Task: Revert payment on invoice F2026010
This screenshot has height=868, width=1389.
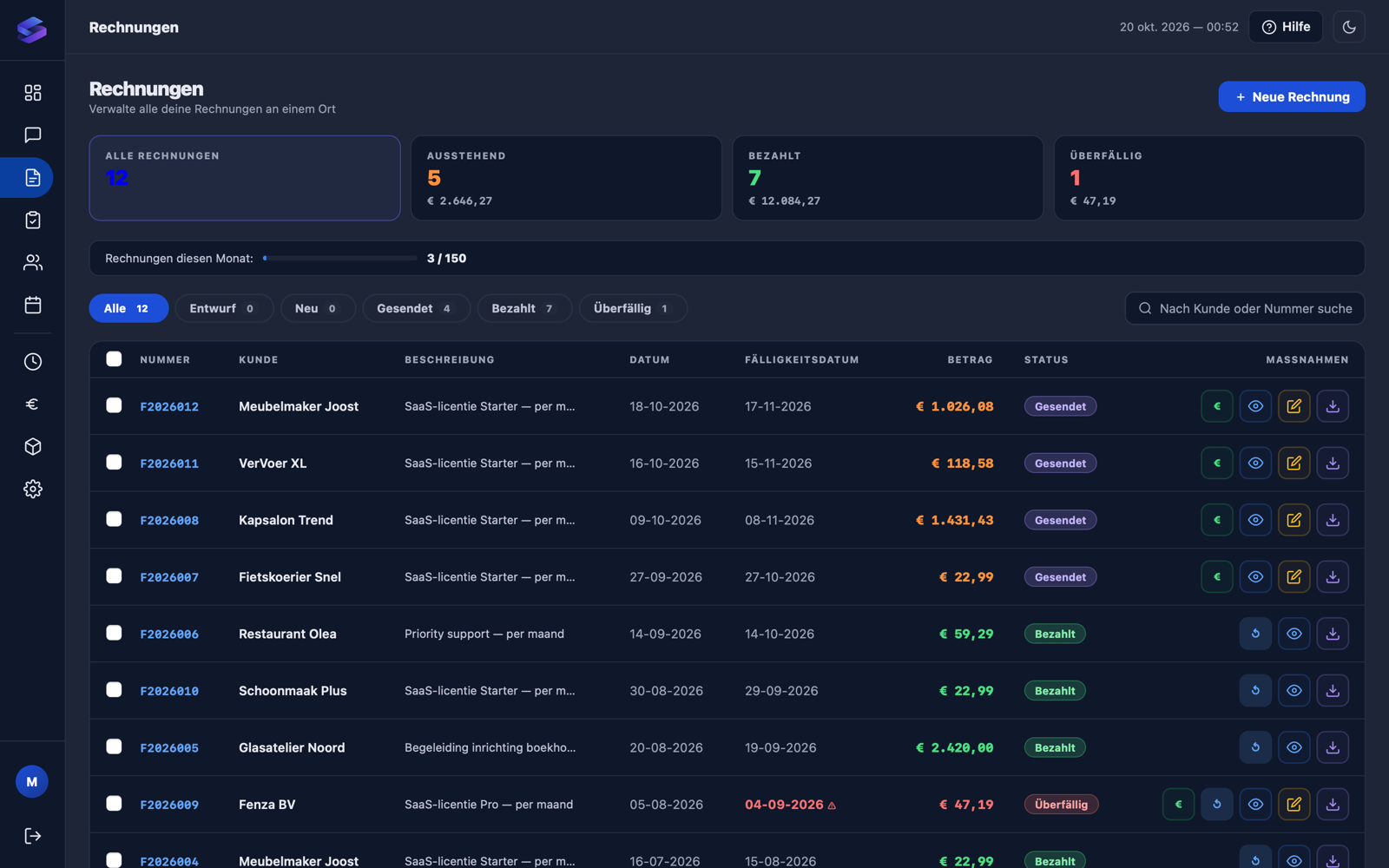Action: pos(1255,691)
